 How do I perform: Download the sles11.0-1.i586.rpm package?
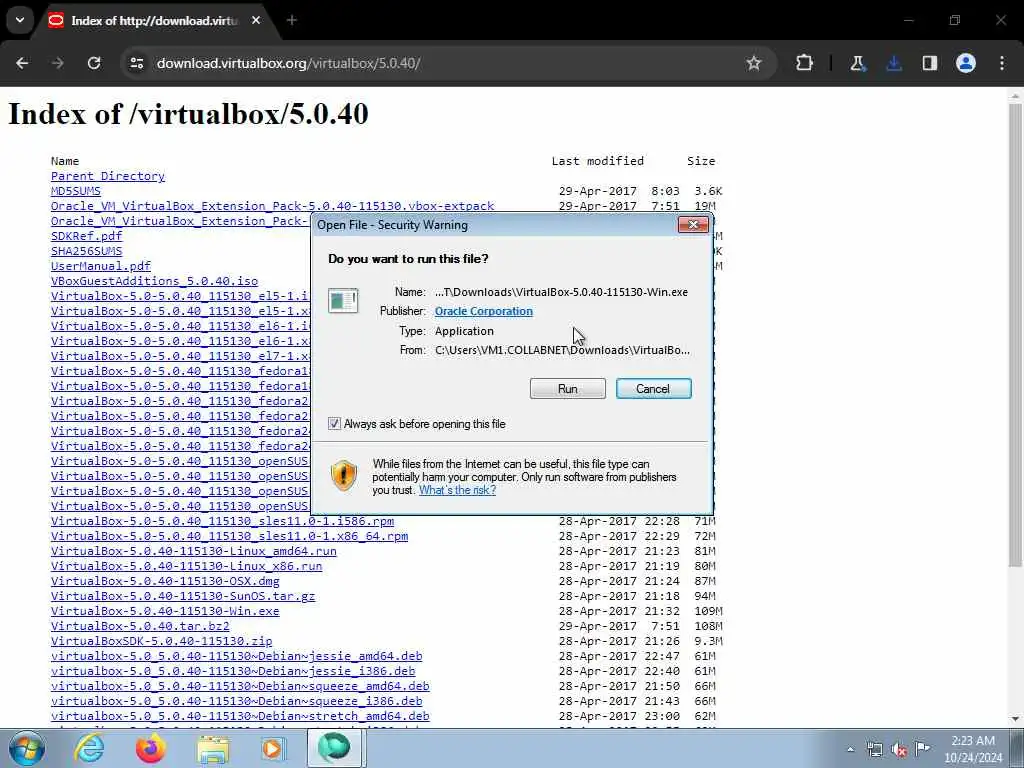[222, 521]
